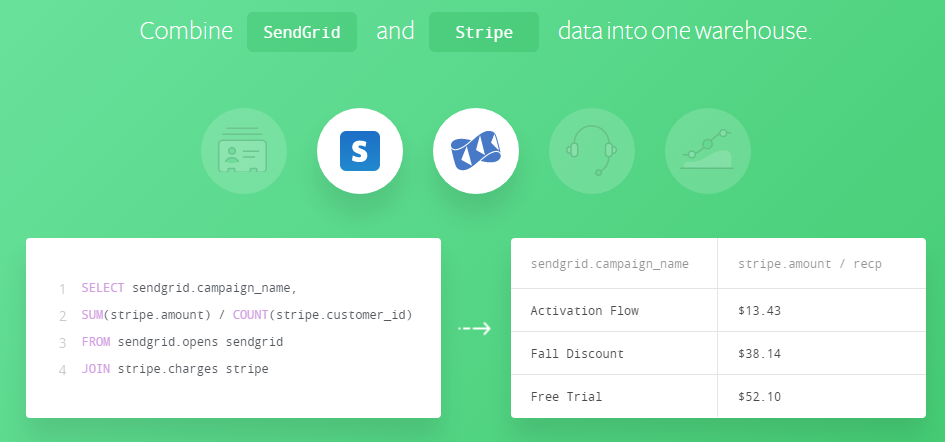
Task: Click the stripe.amount / recp column header
Action: pos(816,264)
